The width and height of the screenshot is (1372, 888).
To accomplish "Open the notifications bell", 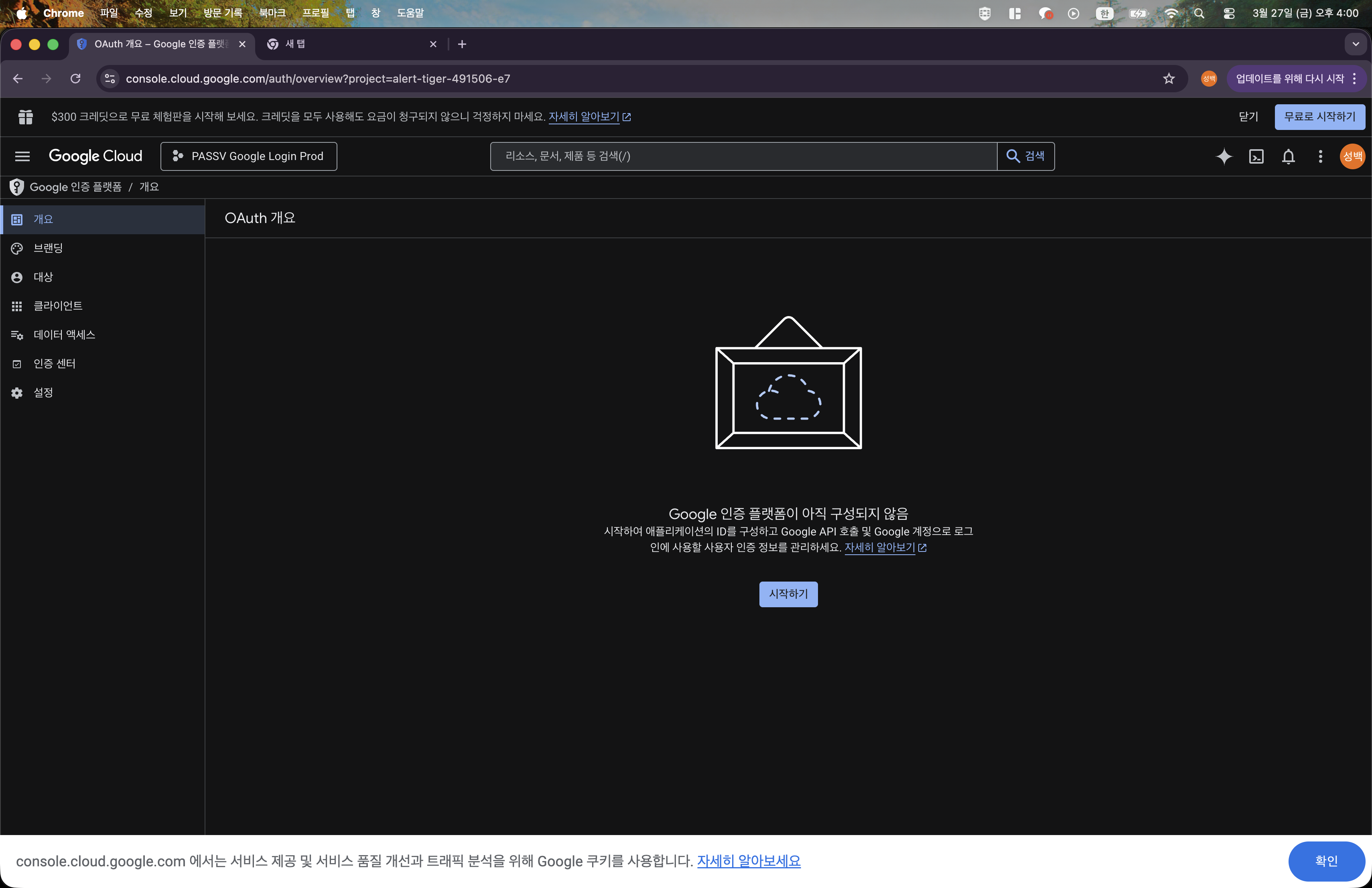I will [x=1289, y=156].
